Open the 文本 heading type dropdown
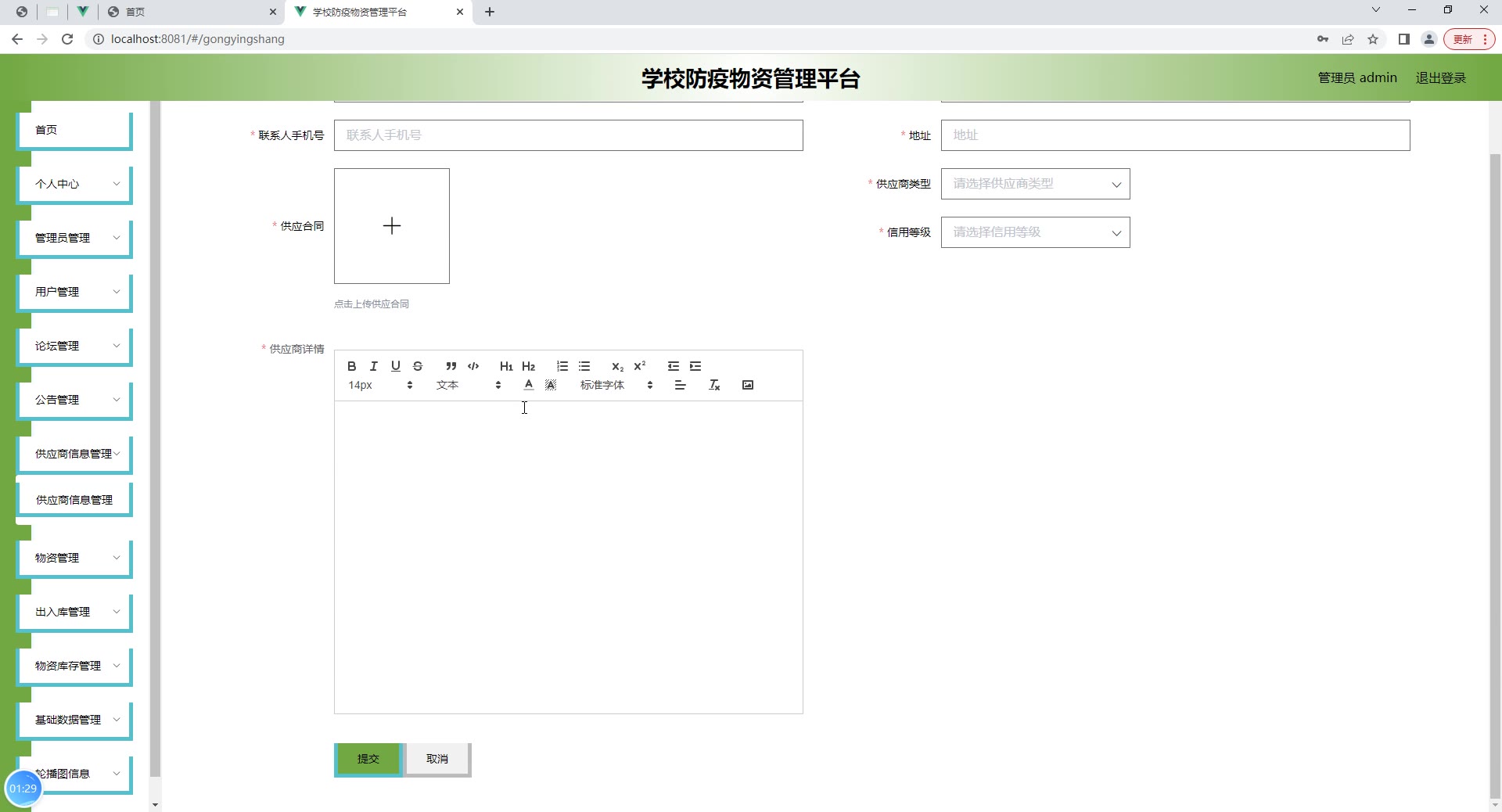Screen dimensions: 1502x812 (x=469, y=385)
